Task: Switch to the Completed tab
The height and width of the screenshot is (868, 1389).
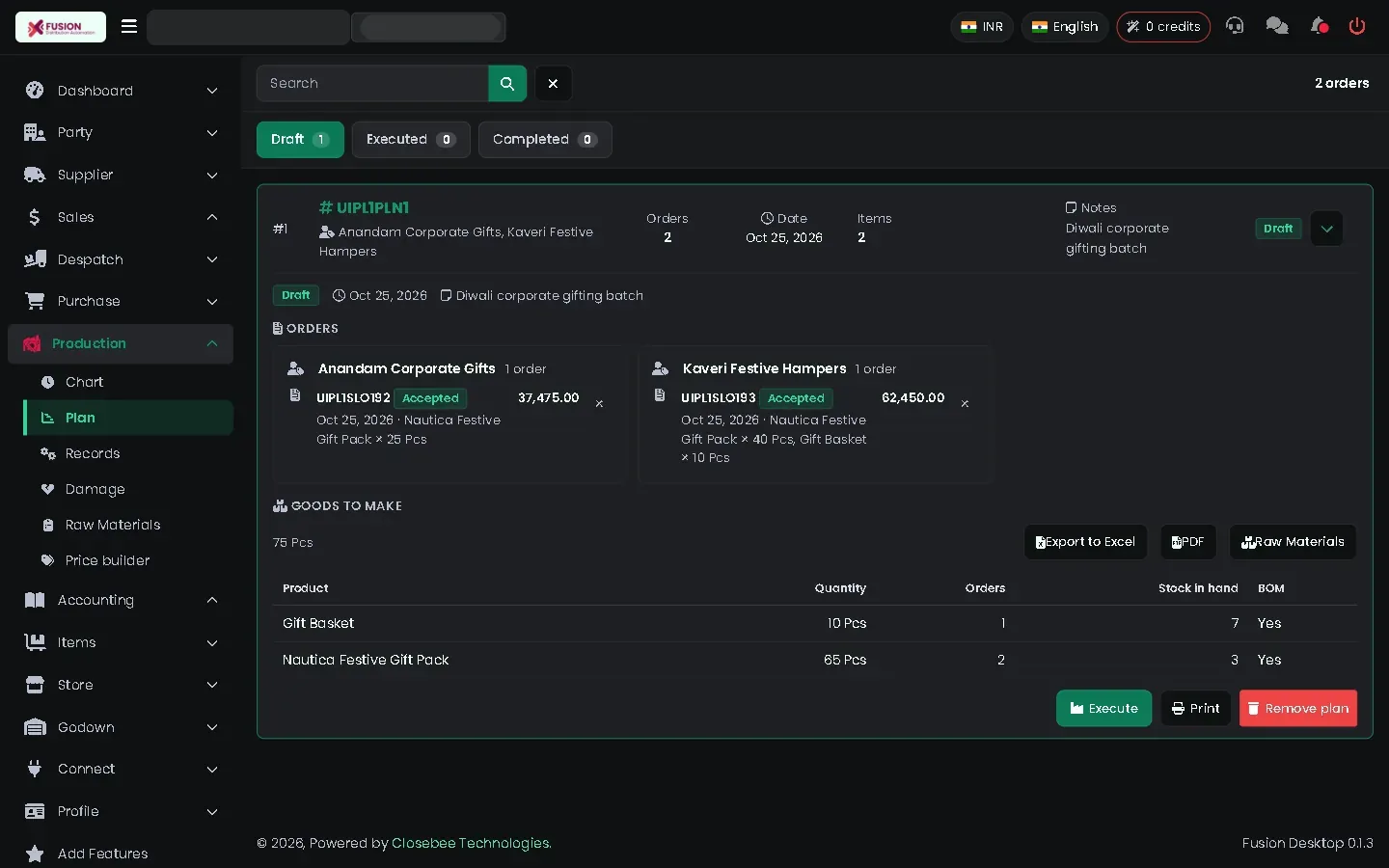Action: (545, 140)
